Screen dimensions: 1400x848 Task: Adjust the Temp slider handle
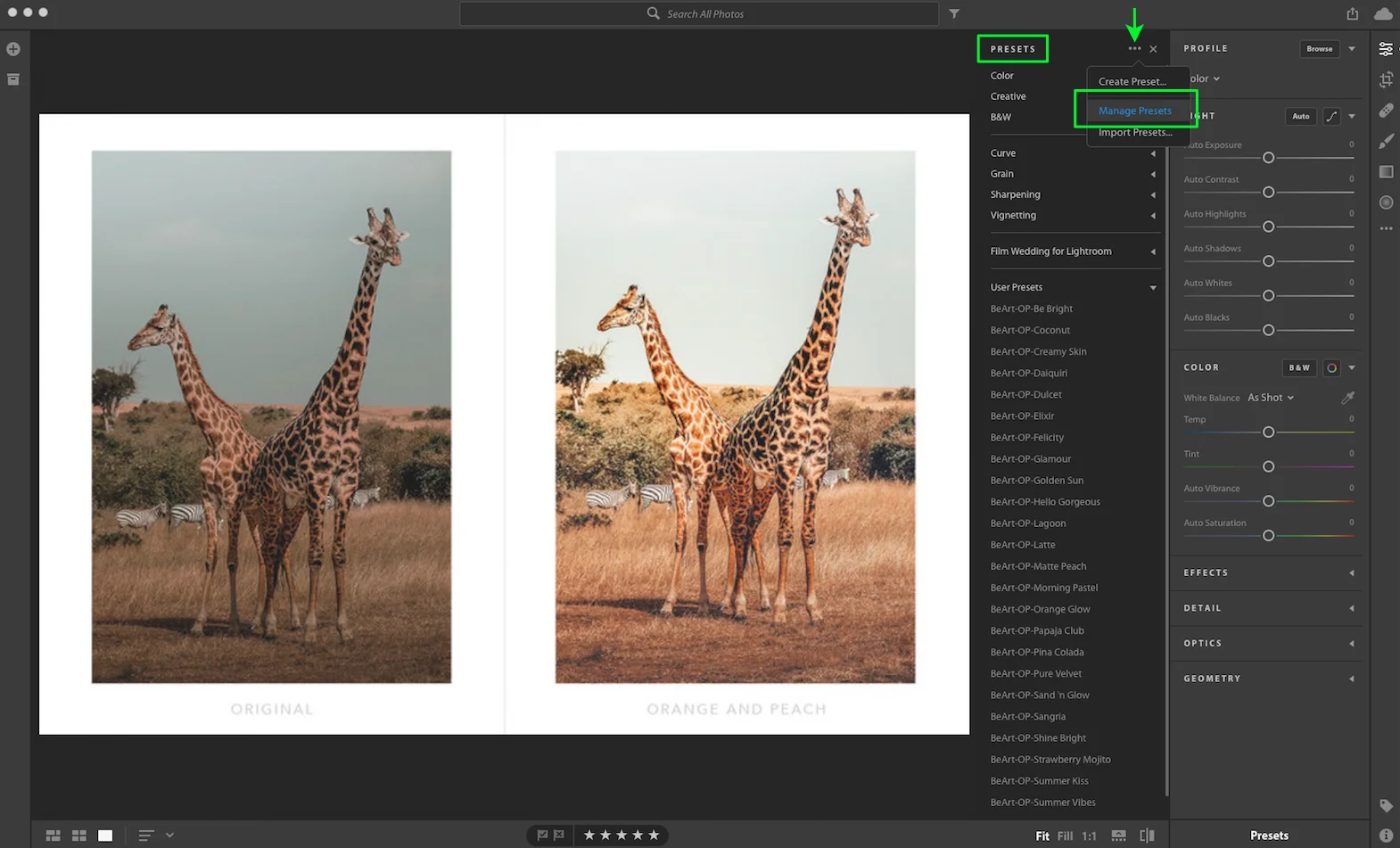coord(1268,432)
